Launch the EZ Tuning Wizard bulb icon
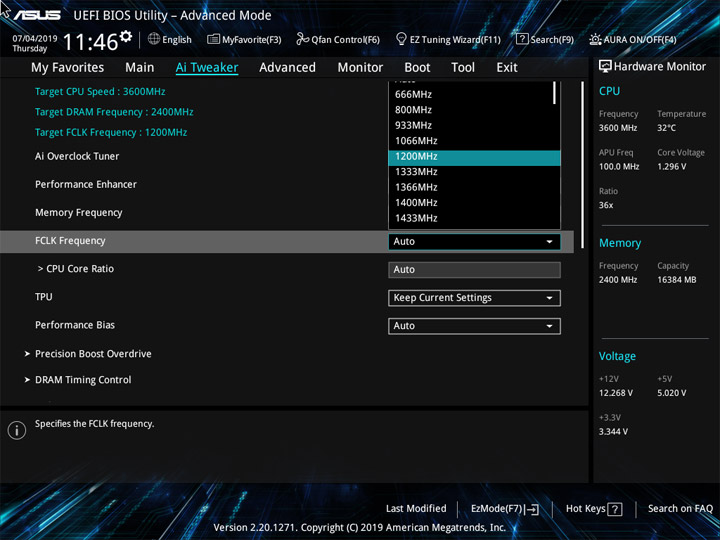The width and height of the screenshot is (720, 540). tap(401, 39)
